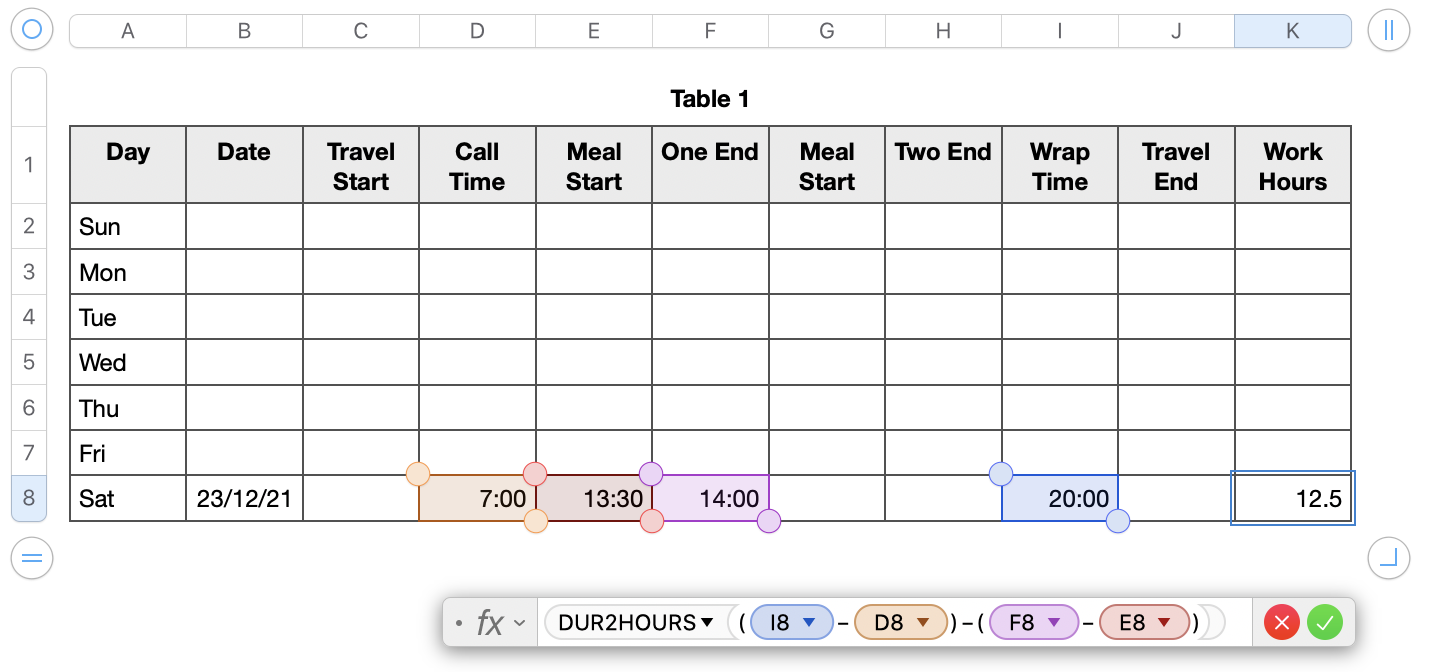Click the fx function icon
This screenshot has width=1440, height=672.
[x=490, y=623]
